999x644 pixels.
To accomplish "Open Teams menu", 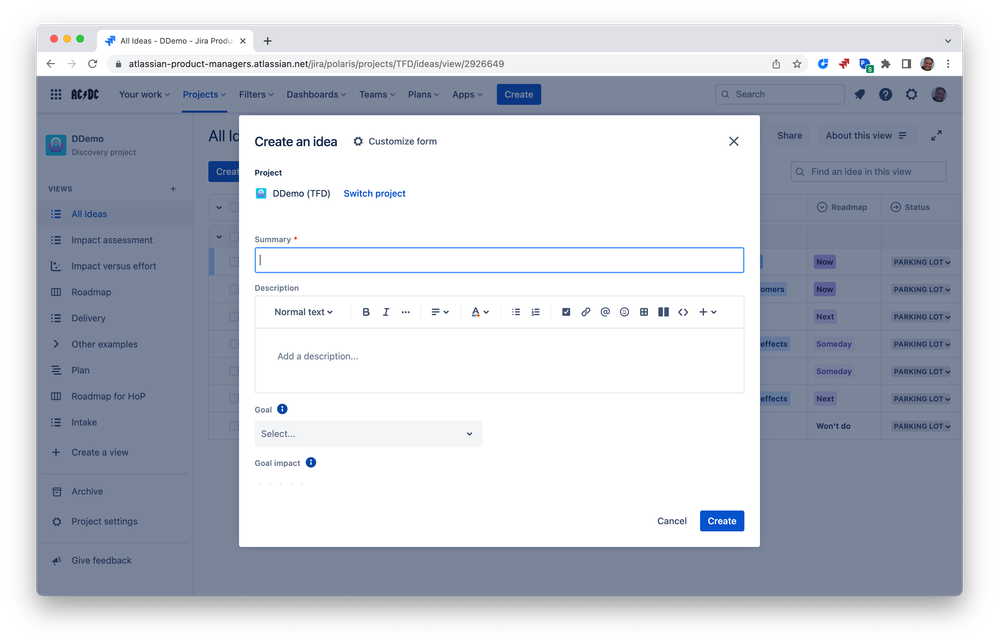I will point(377,94).
